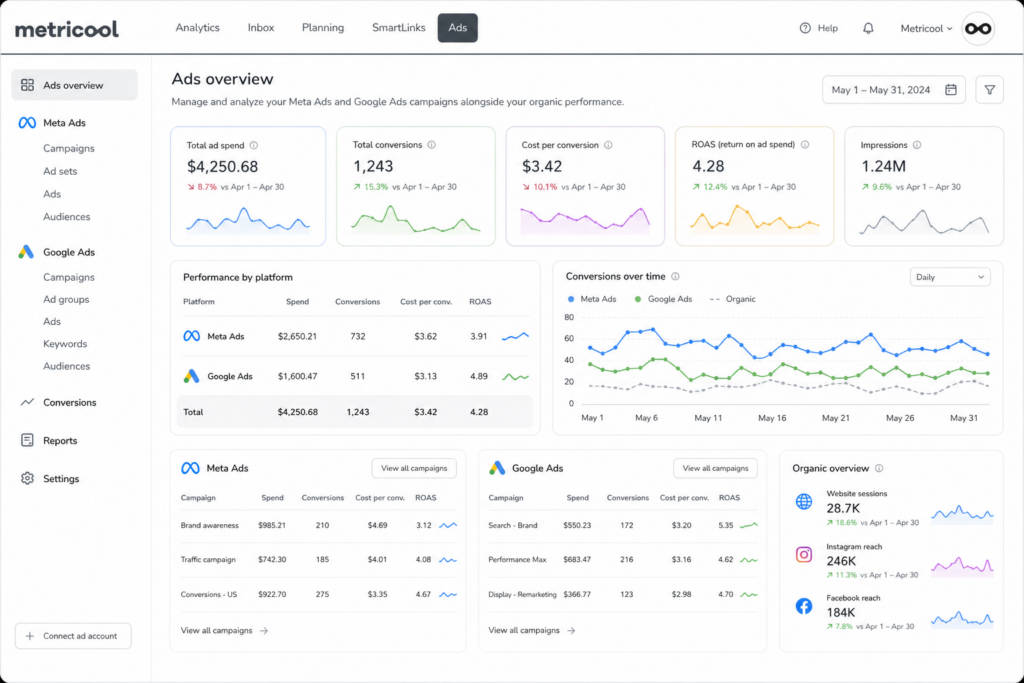Click the Google Ads campaigns card logo
This screenshot has width=1024, height=683.
point(497,468)
